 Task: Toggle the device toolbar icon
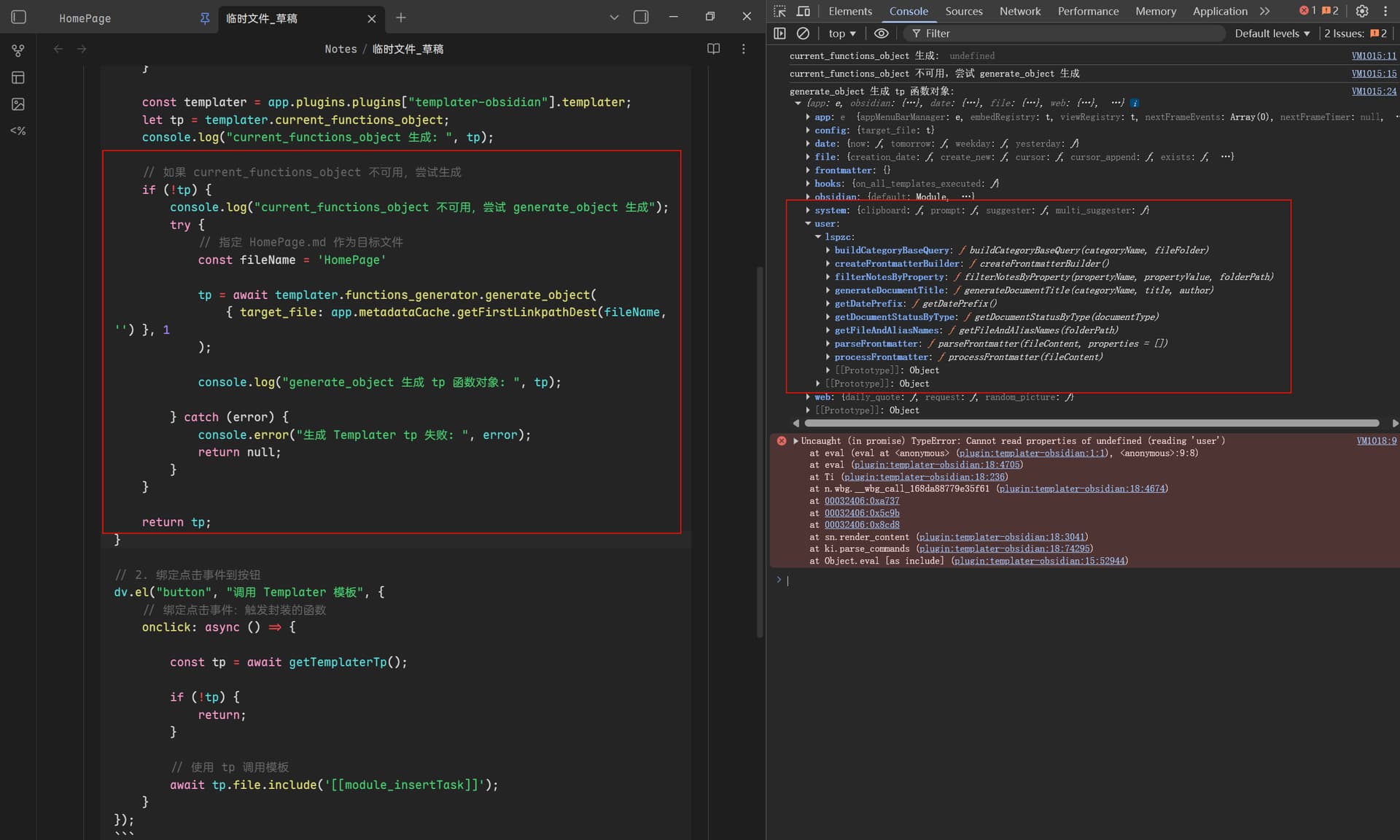803,11
